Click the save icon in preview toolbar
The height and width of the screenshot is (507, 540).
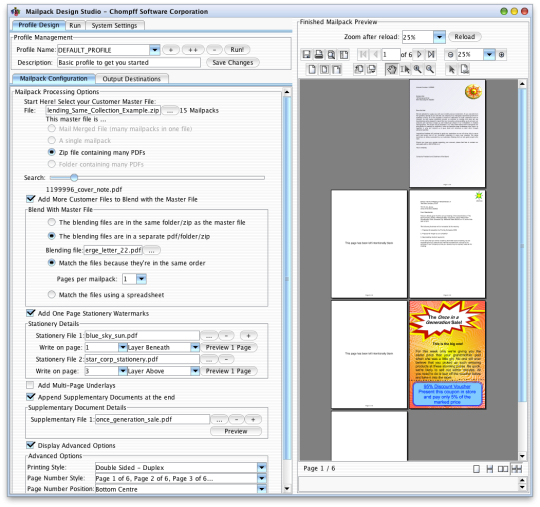coord(306,54)
